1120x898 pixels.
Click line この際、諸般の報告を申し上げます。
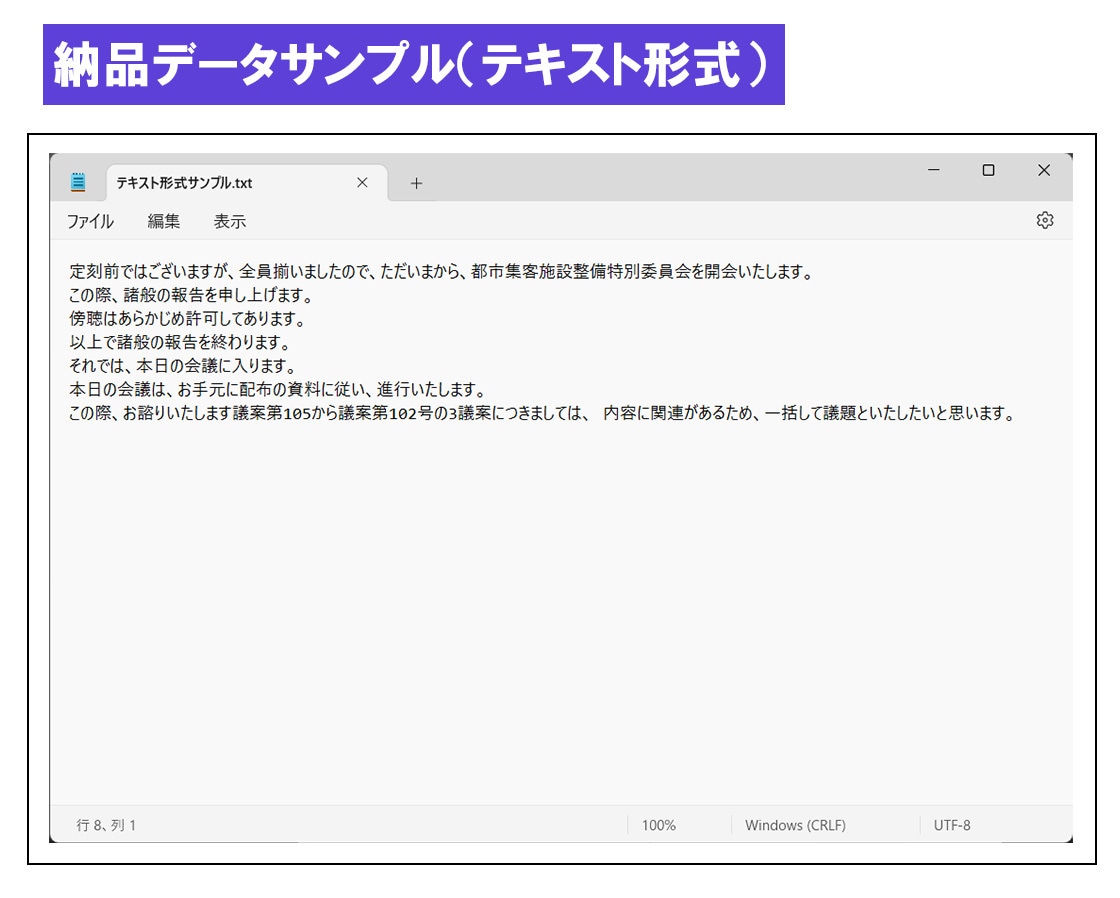pyautogui.click(x=191, y=295)
